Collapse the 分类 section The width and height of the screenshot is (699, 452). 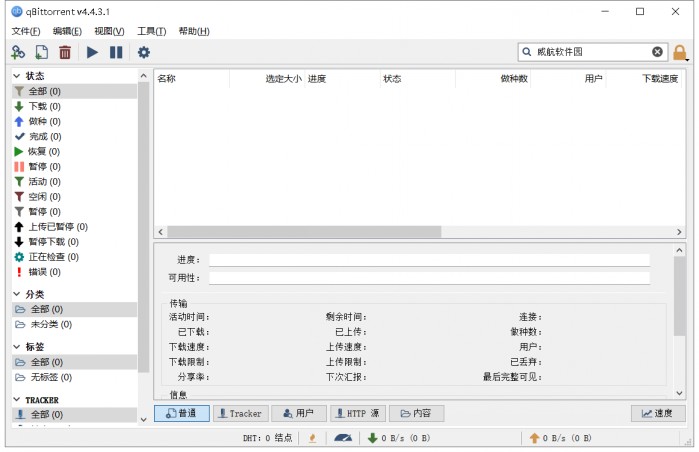[x=17, y=294]
